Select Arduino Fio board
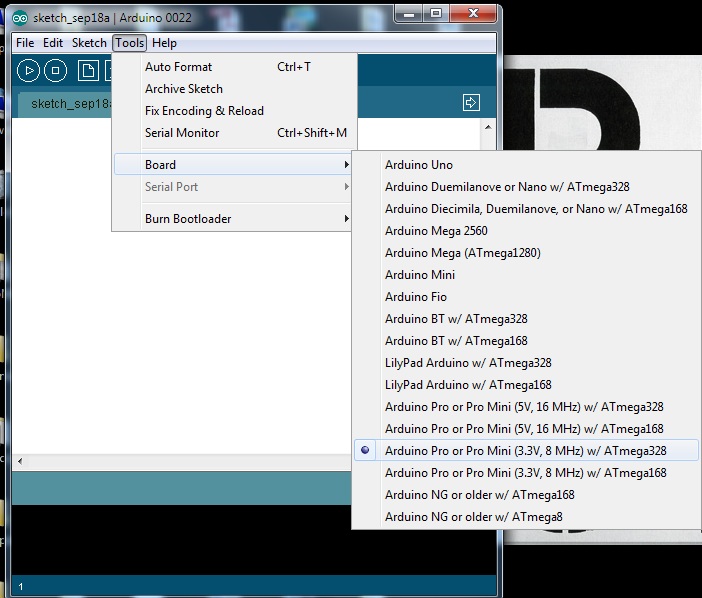The height and width of the screenshot is (598, 702). pos(526,297)
